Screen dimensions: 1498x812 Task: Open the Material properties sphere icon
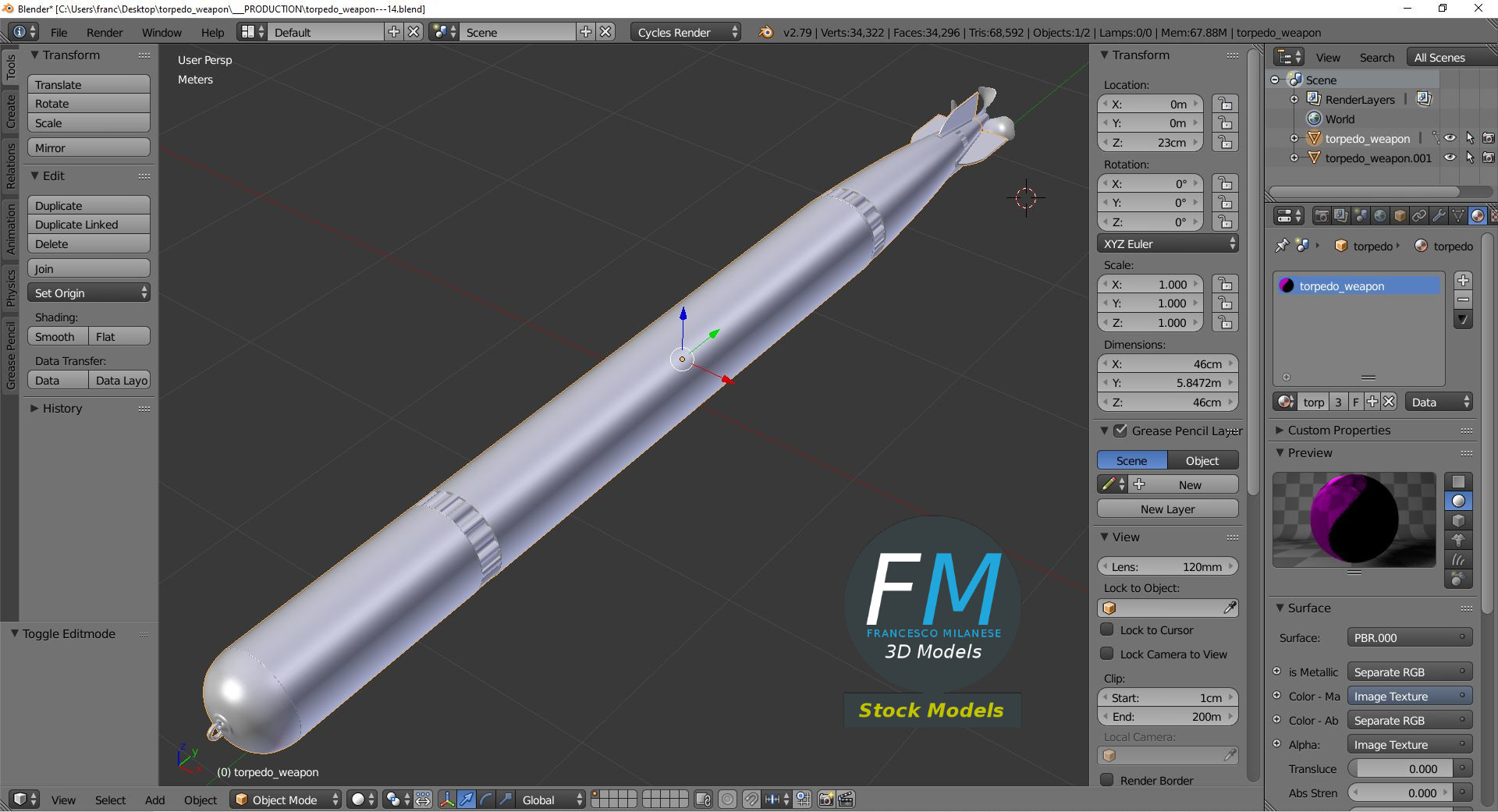pos(1478,216)
